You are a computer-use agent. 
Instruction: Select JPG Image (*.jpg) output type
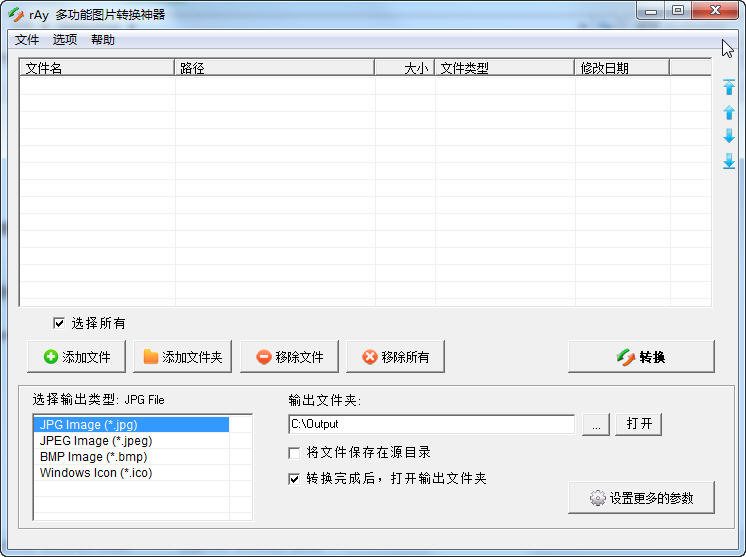pos(131,424)
